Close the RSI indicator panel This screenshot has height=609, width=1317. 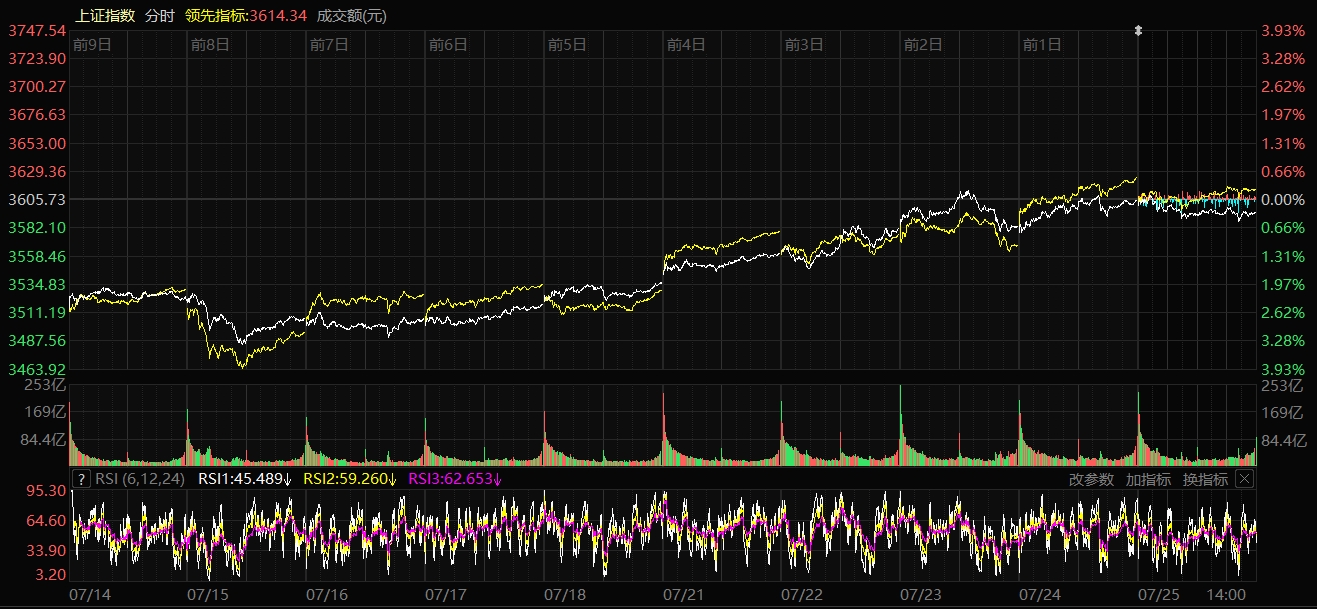(1244, 479)
